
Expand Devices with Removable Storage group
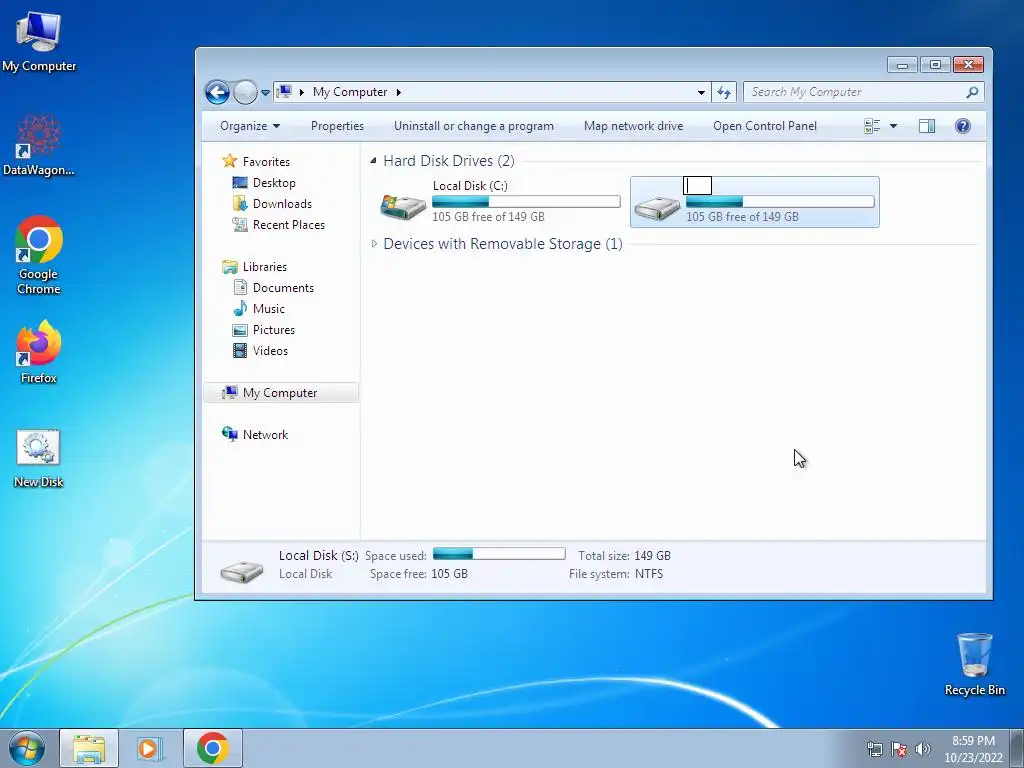[x=374, y=244]
